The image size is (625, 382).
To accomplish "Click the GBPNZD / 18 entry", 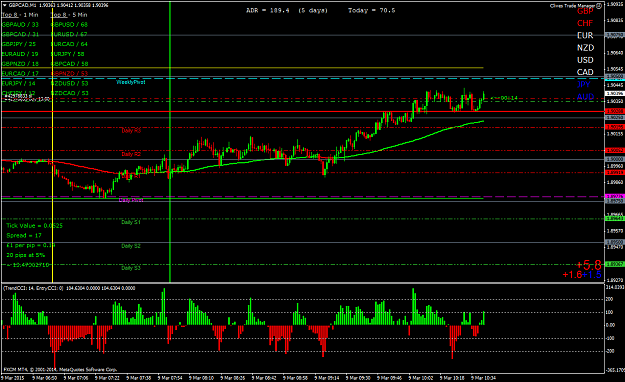I will pyautogui.click(x=20, y=64).
